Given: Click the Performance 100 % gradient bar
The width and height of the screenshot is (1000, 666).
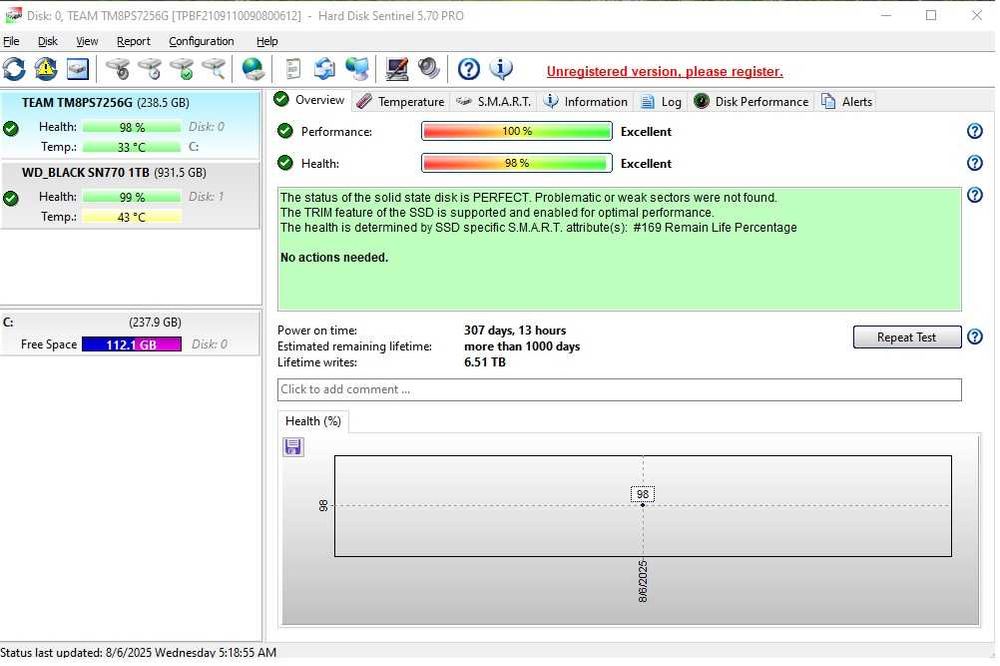Looking at the screenshot, I should pyautogui.click(x=517, y=131).
